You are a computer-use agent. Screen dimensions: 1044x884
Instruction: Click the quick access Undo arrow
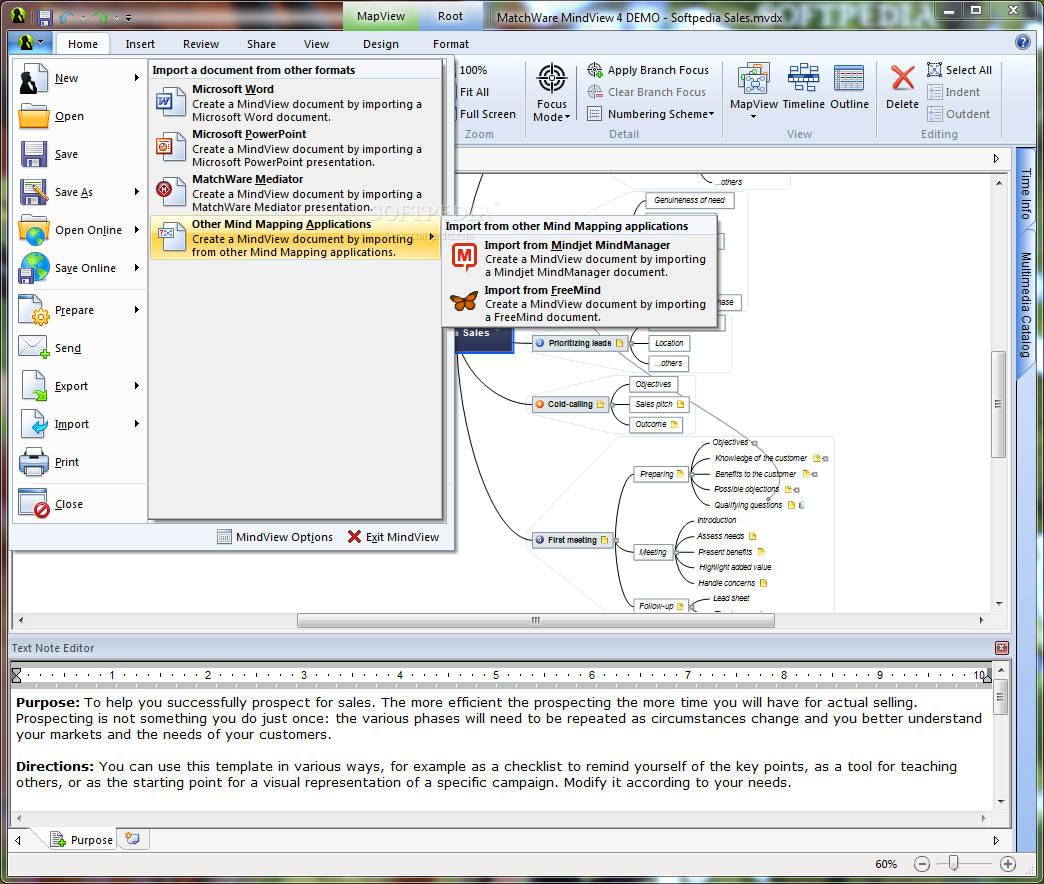67,17
